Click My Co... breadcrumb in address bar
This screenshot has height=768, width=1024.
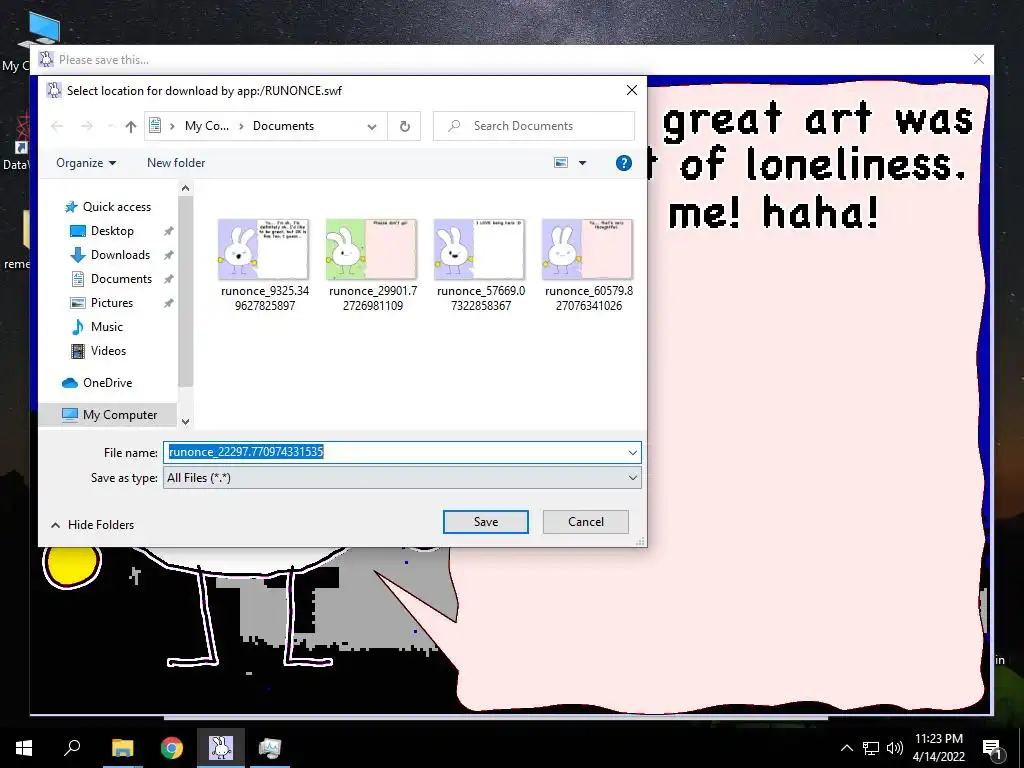click(x=206, y=126)
